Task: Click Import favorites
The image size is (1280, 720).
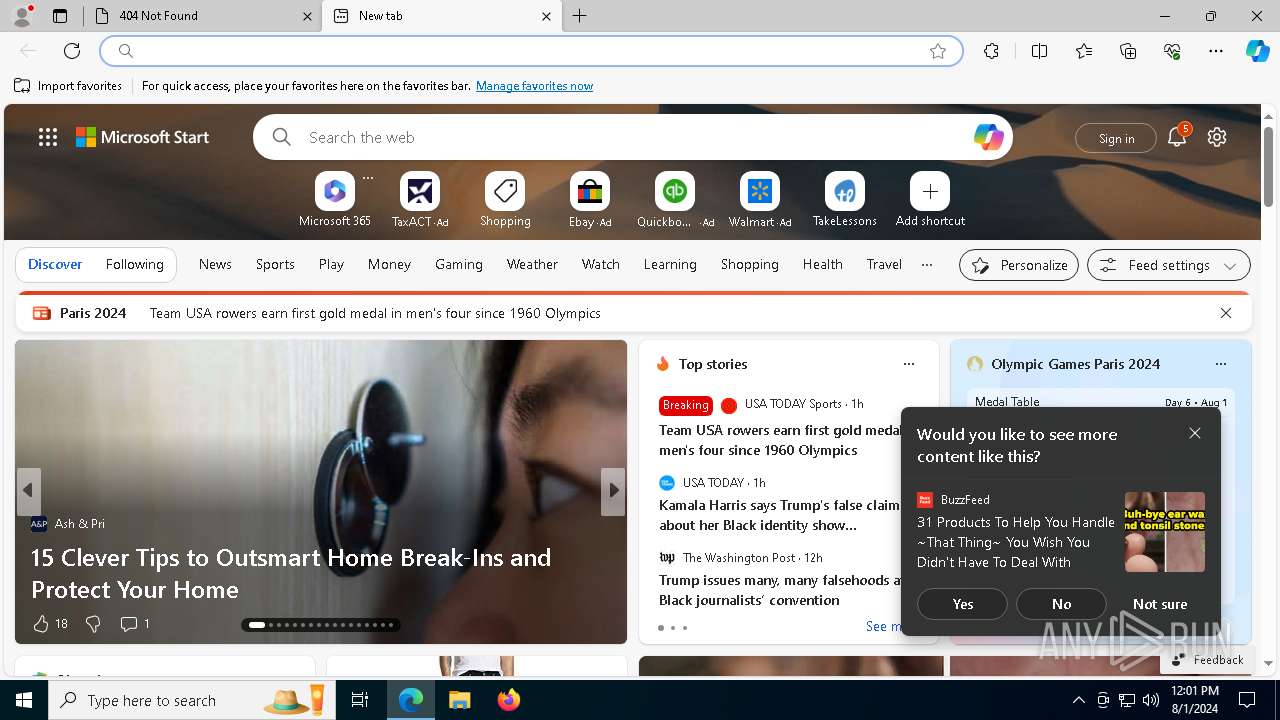Action: point(69,86)
